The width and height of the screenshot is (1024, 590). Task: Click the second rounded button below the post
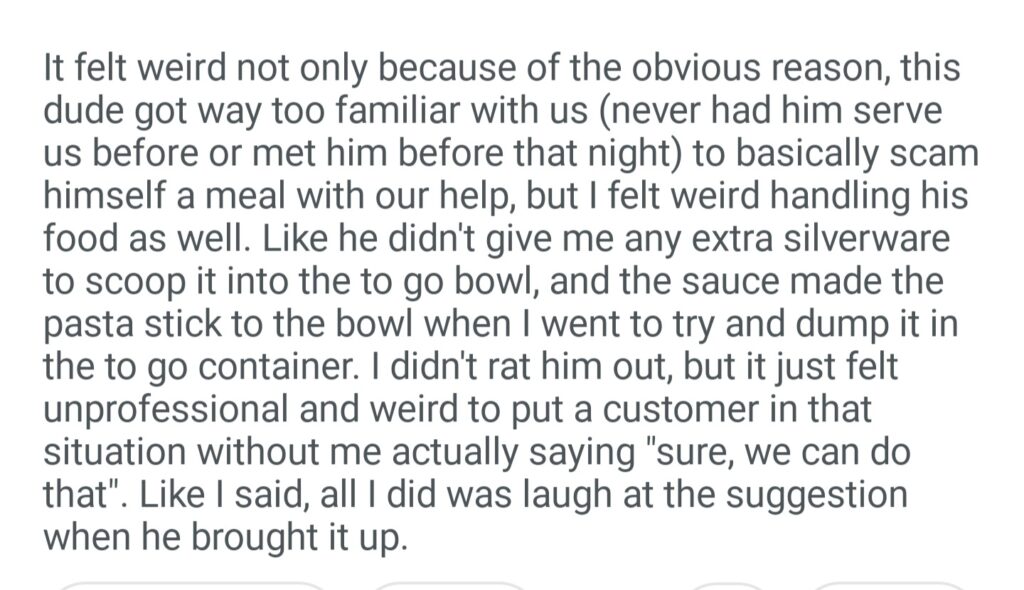[449, 585]
